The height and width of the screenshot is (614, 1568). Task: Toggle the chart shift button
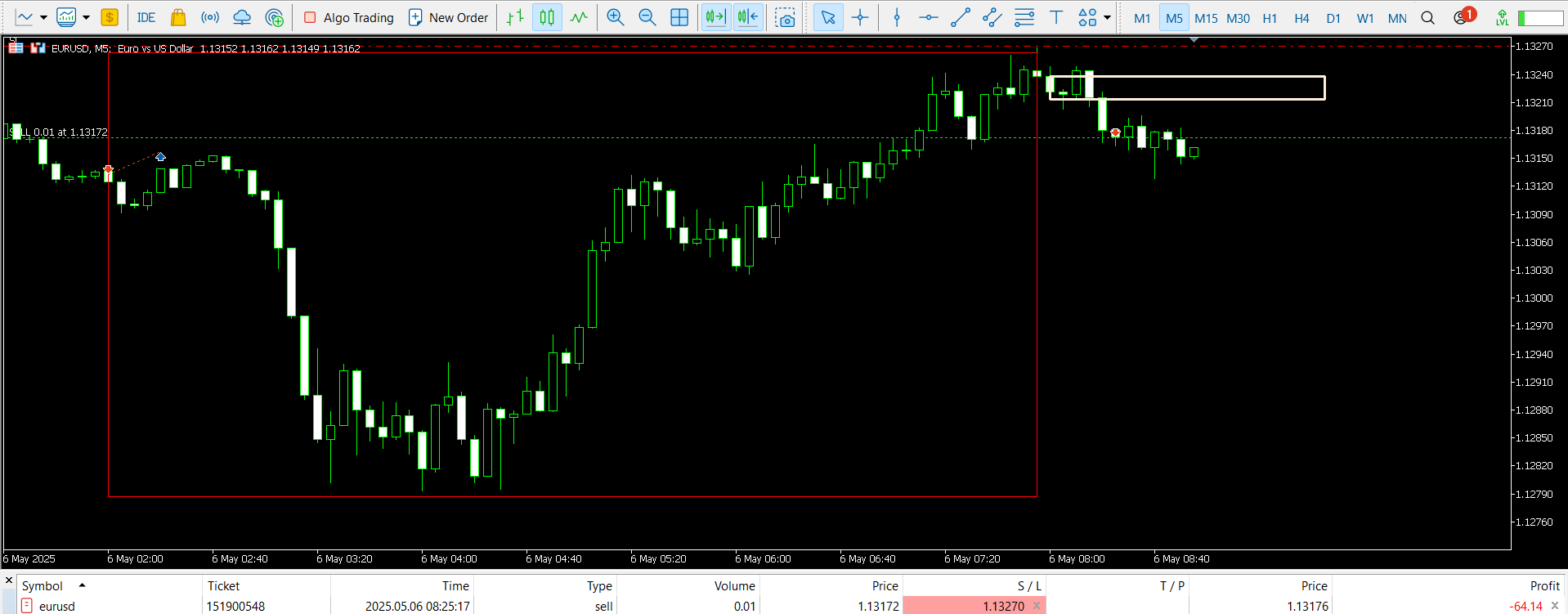[x=748, y=17]
